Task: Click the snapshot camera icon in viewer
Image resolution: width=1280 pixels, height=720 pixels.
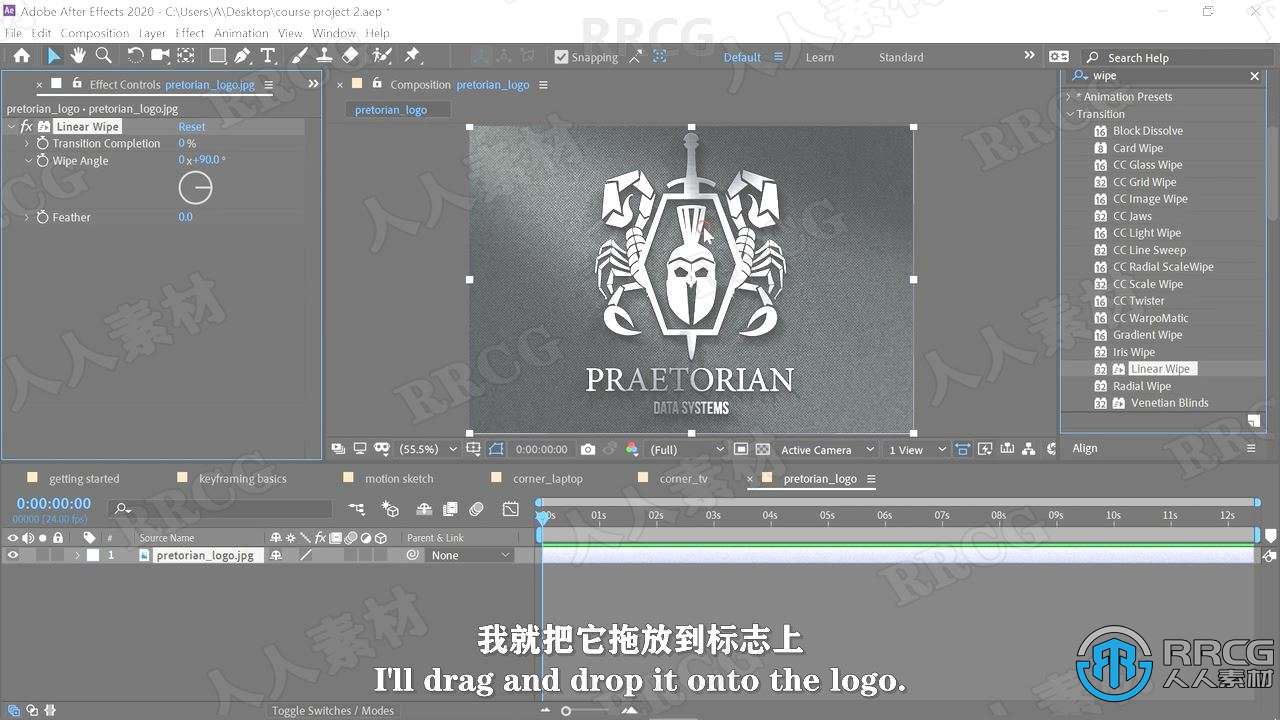Action: coord(588,450)
